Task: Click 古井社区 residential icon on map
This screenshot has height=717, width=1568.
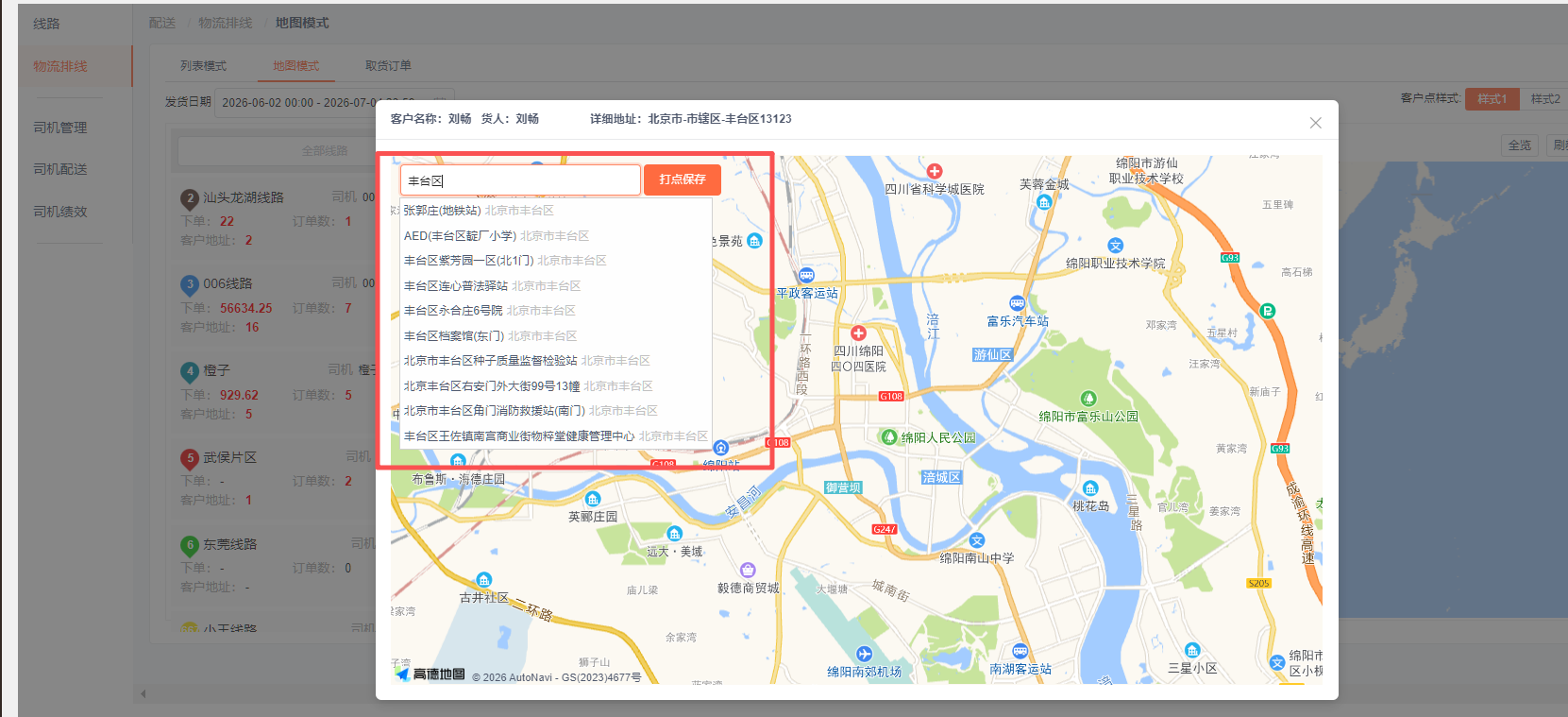Action: tap(483, 580)
